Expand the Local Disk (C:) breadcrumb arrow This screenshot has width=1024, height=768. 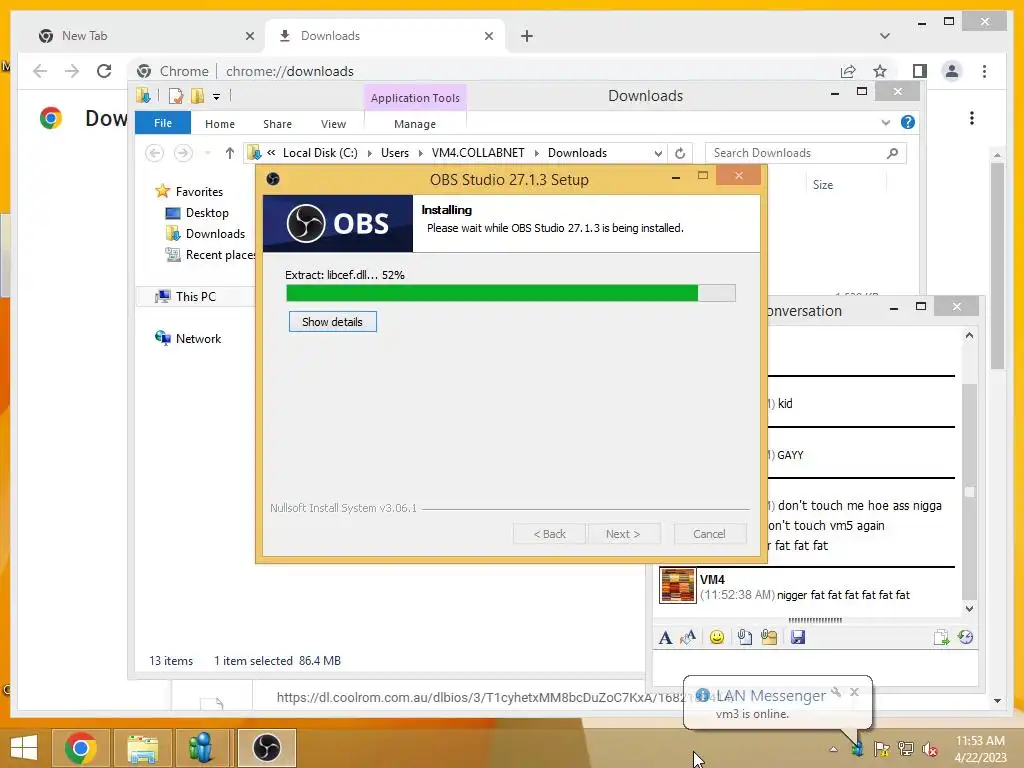(x=369, y=153)
